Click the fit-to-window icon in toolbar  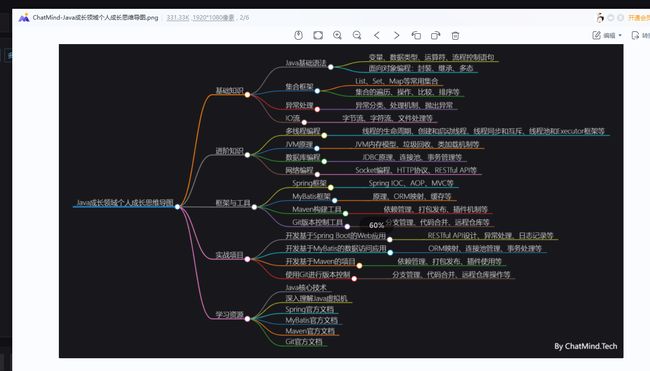coord(318,35)
